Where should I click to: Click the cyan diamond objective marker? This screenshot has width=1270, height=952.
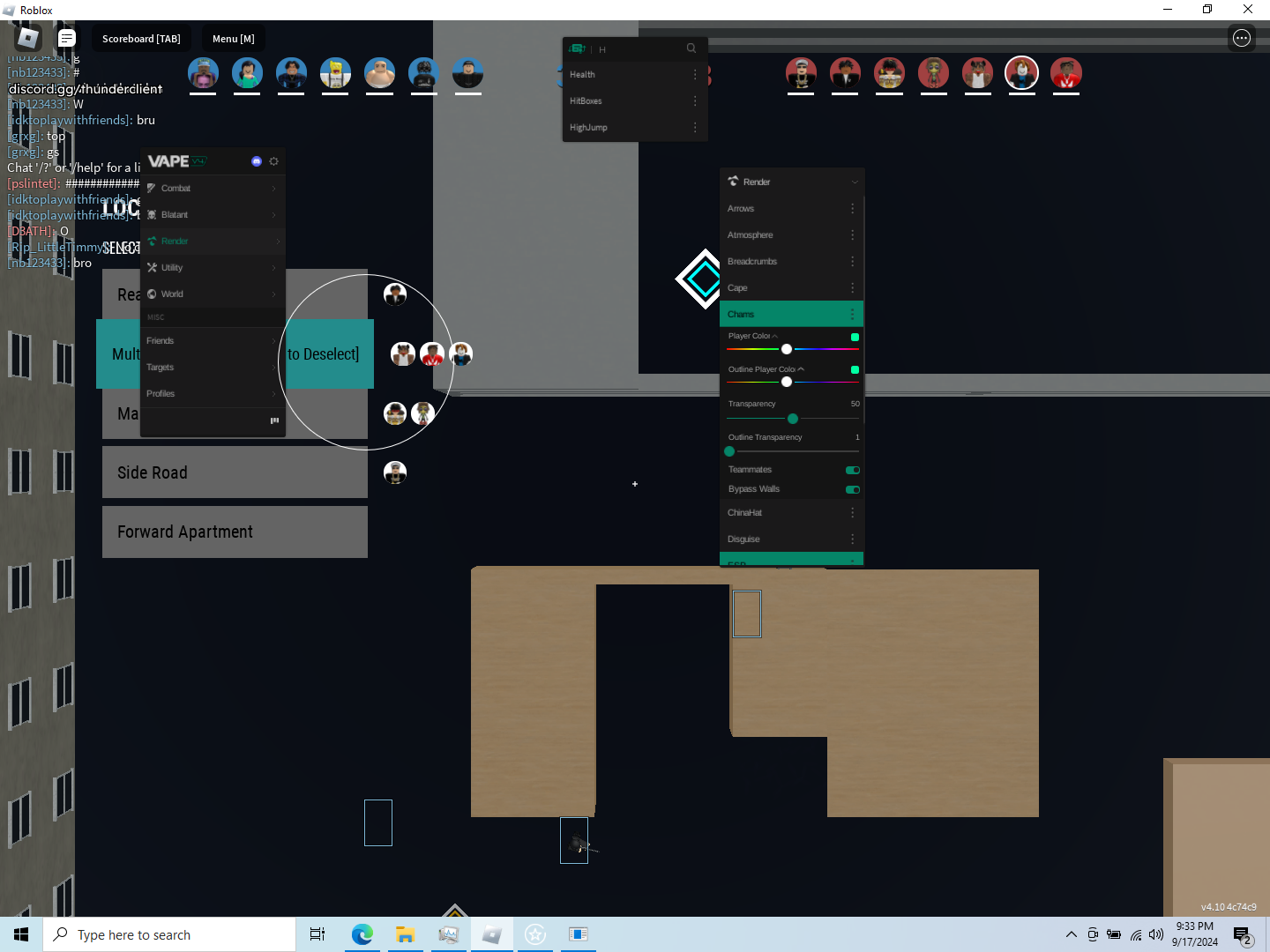click(703, 279)
